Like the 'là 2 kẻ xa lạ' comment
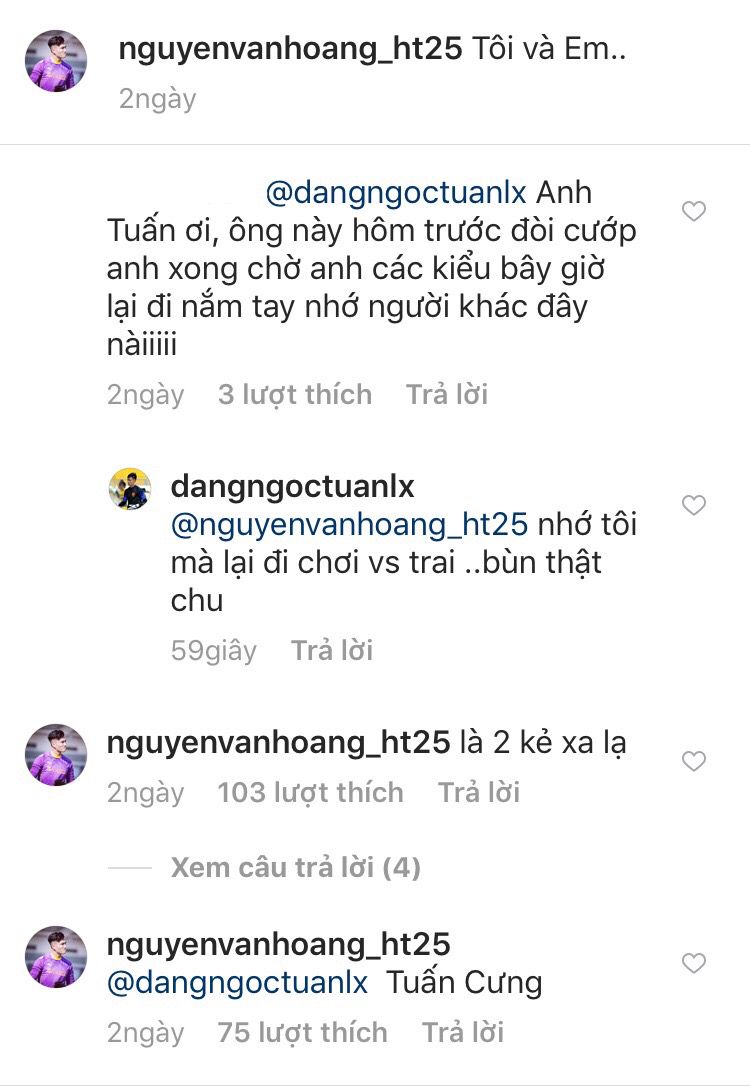 click(693, 762)
